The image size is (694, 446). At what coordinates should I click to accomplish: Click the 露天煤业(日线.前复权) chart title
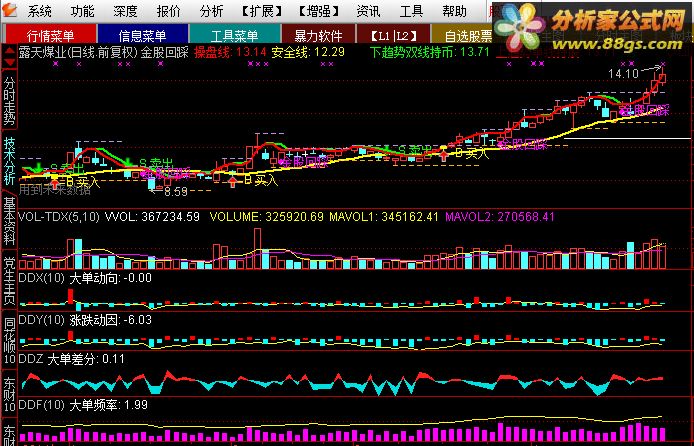(x=78, y=53)
